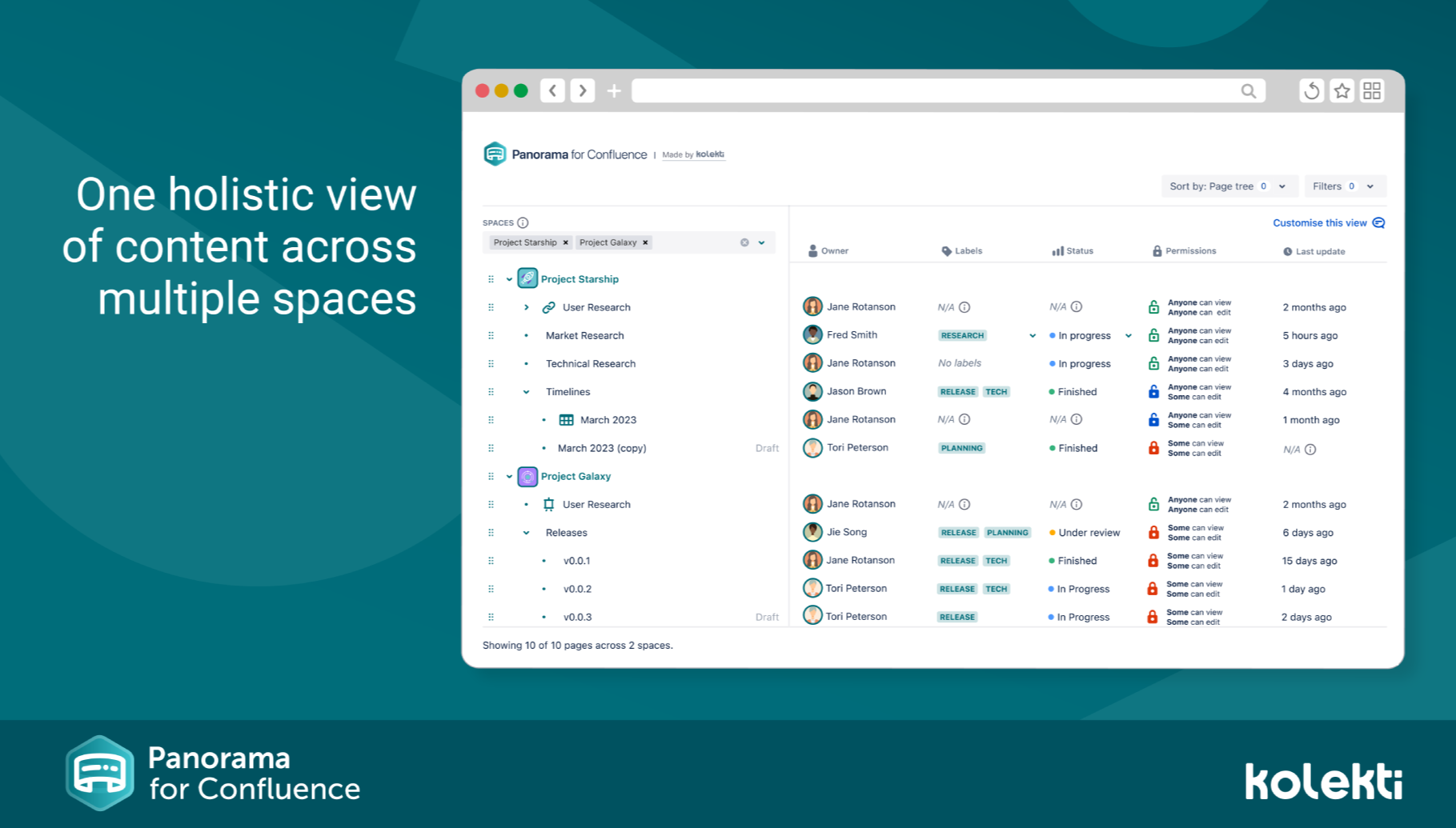The height and width of the screenshot is (828, 1456).
Task: Bookmark page with the star icon
Action: pos(1342,91)
